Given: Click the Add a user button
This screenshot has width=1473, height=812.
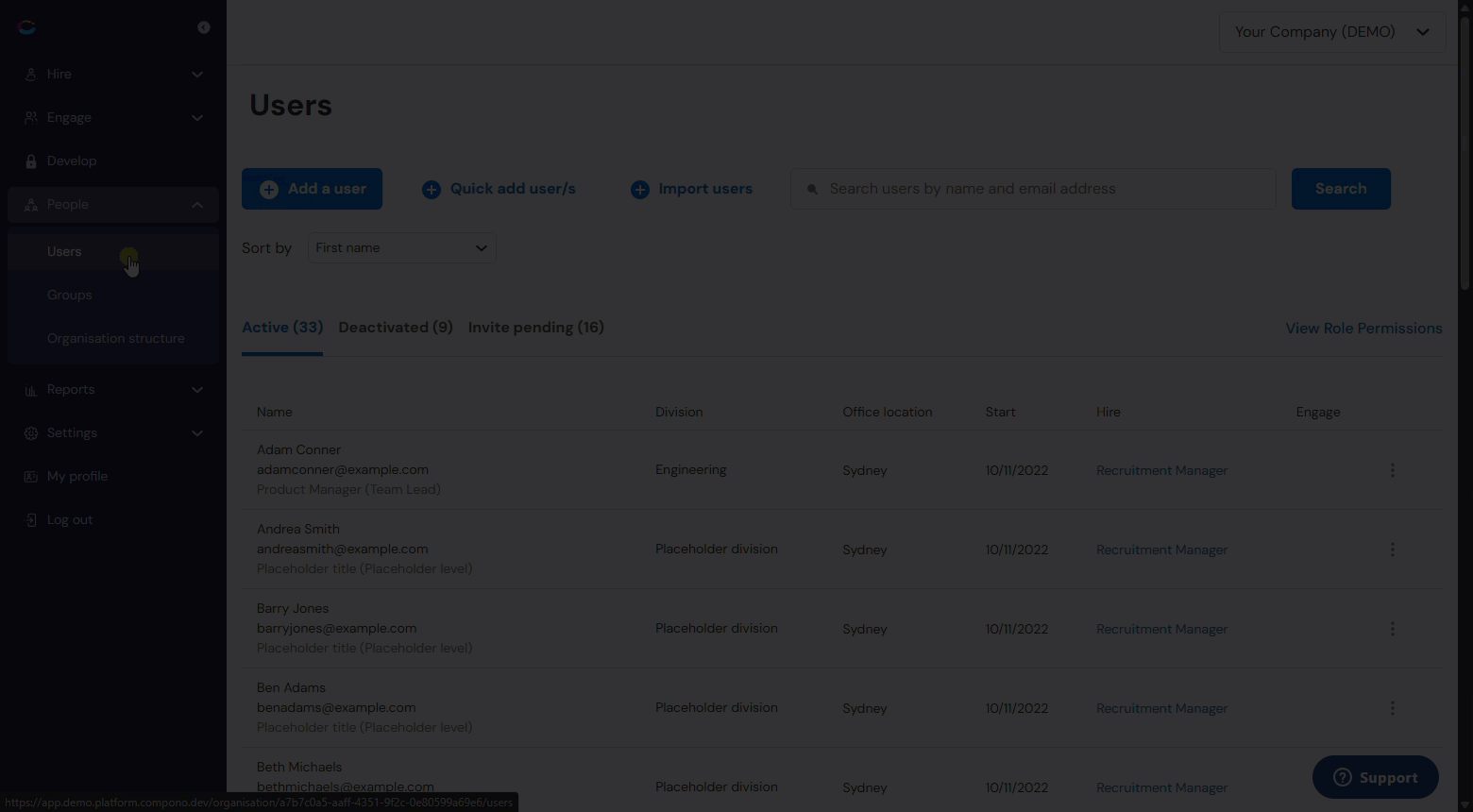Looking at the screenshot, I should click(312, 189).
